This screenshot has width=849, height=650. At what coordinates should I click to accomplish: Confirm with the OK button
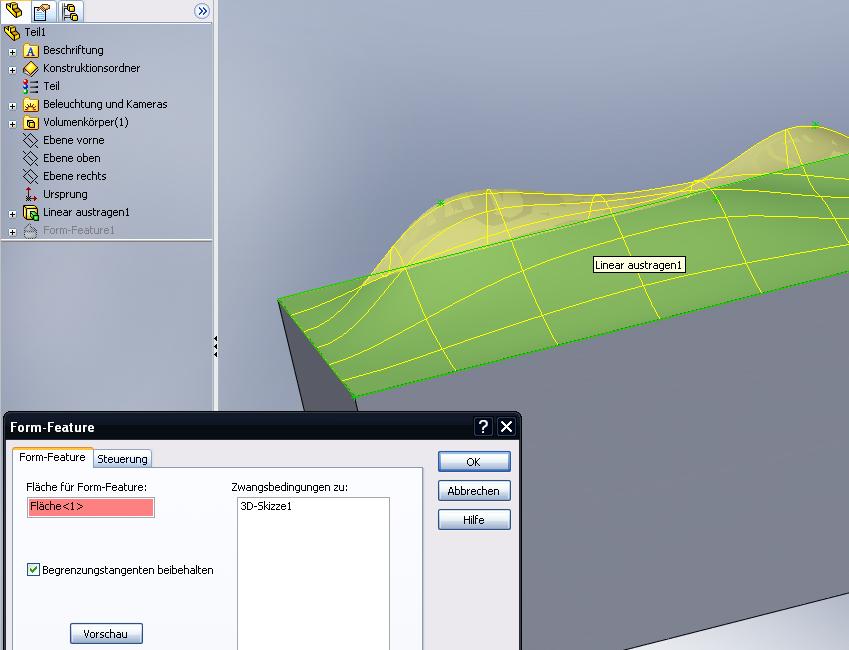click(474, 462)
